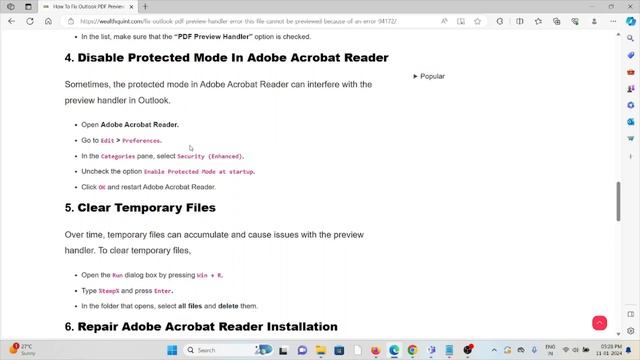Click the ENG IN language indicator
This screenshot has height=360, width=640.
[550, 350]
